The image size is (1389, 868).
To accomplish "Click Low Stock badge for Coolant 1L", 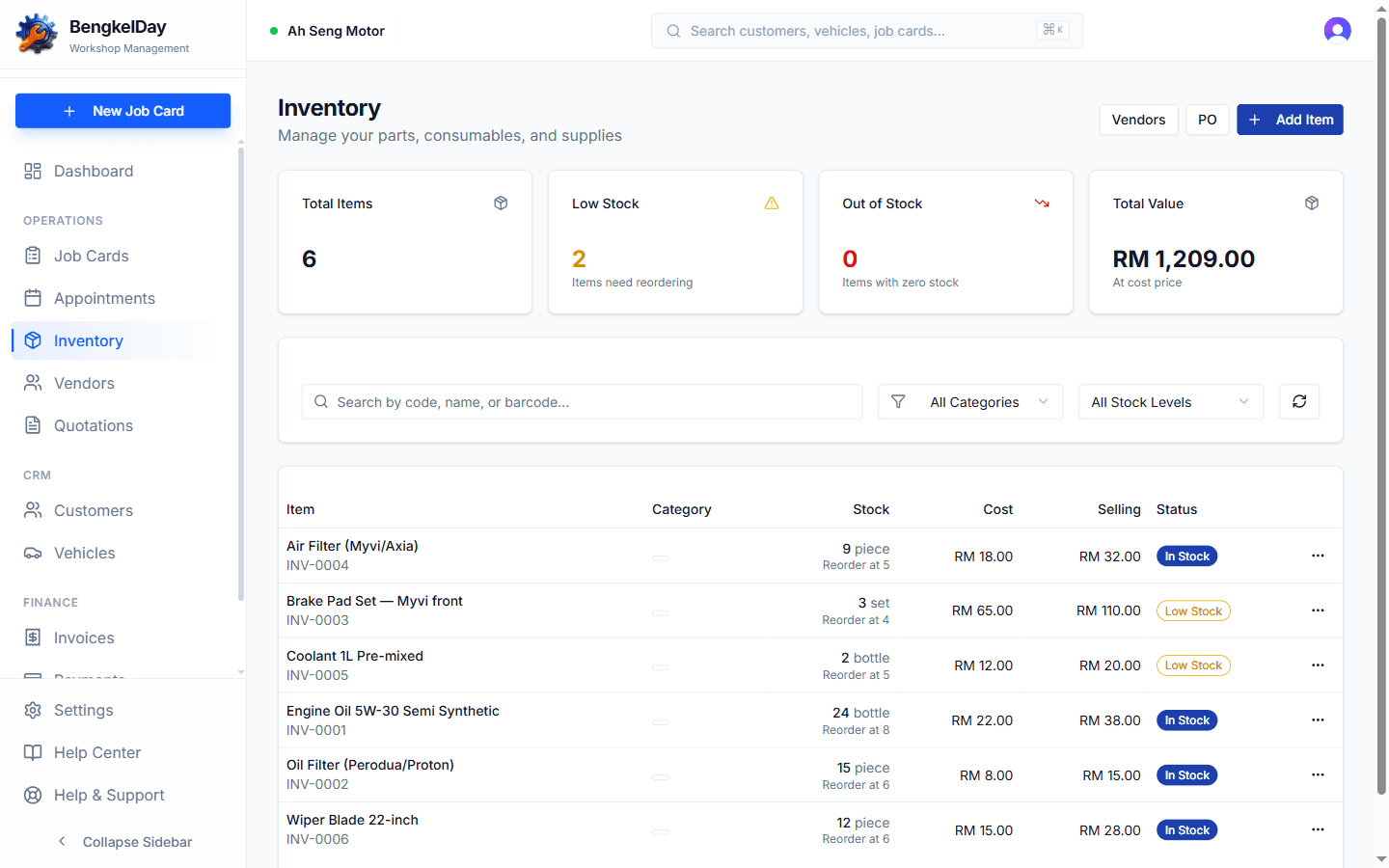I will coord(1193,665).
